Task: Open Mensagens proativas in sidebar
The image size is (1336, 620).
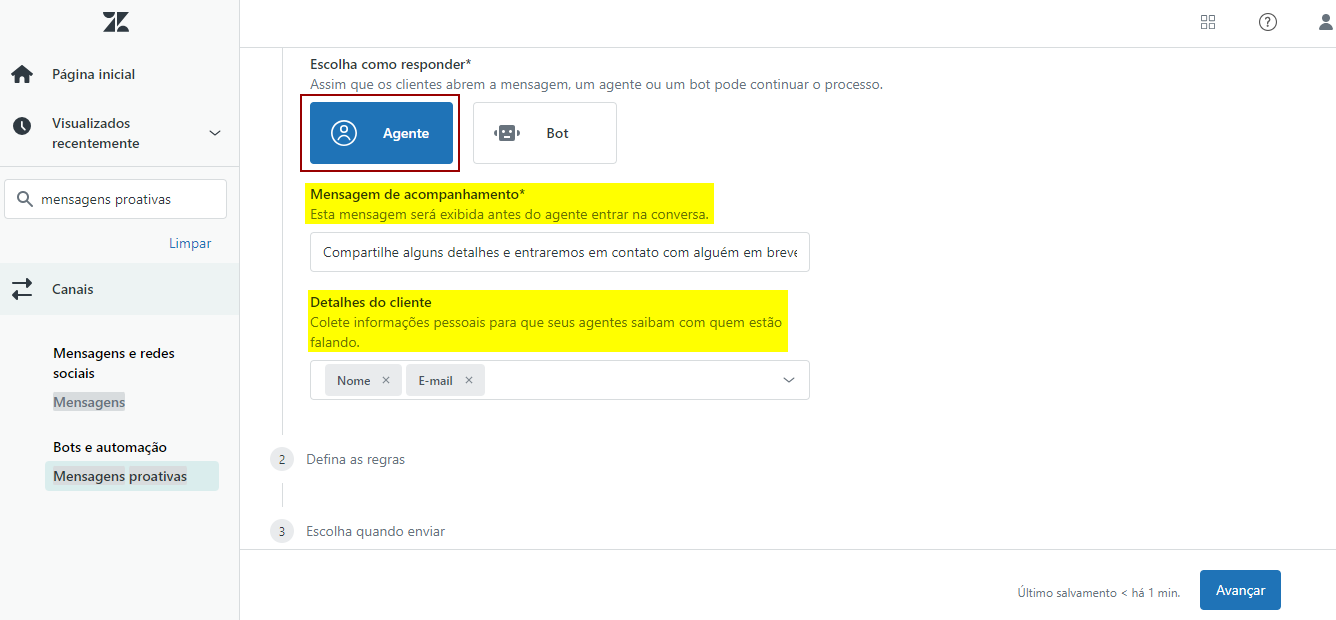Action: [x=120, y=476]
